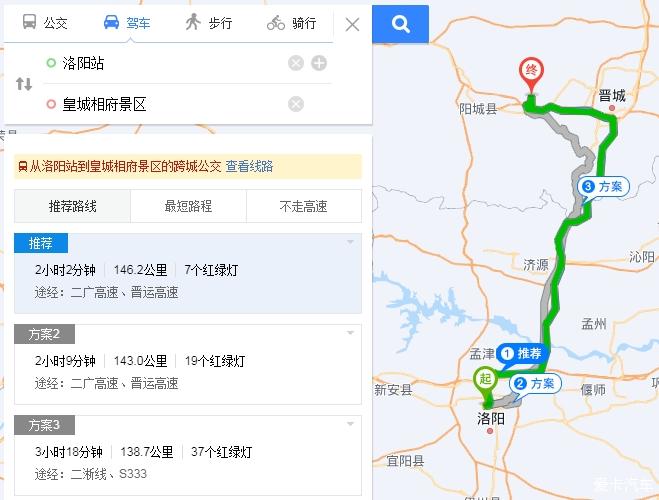Swap start and destination with arrows icon
Screen dimensions: 659x500
pos(24,84)
